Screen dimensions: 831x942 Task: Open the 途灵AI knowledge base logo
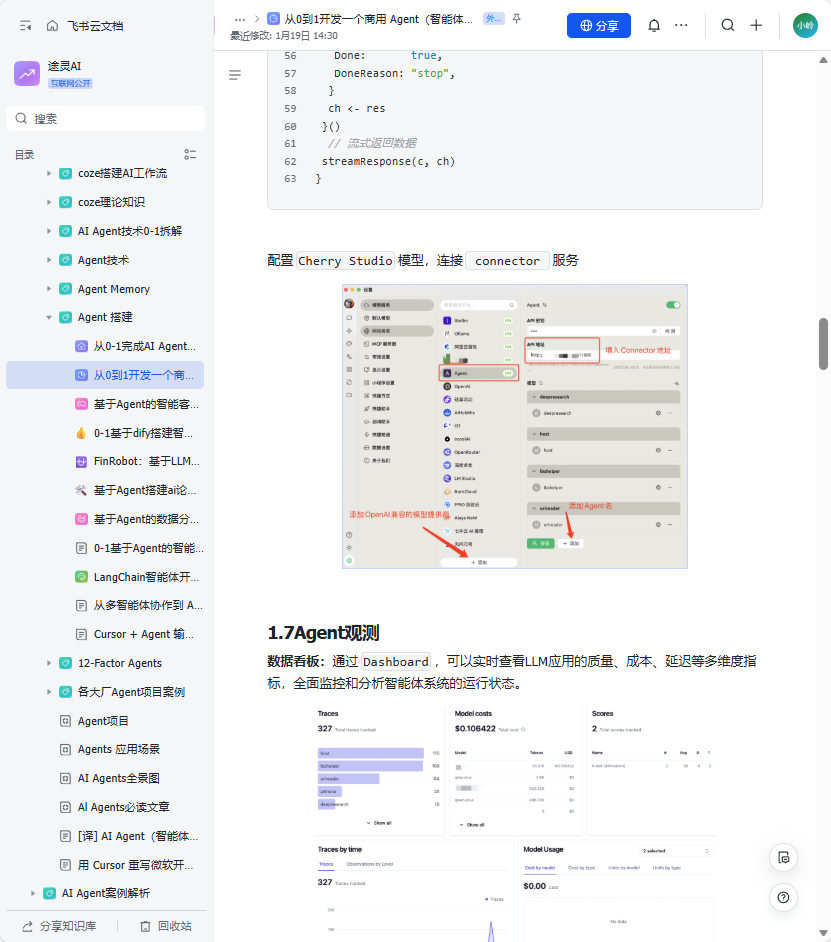coord(26,73)
